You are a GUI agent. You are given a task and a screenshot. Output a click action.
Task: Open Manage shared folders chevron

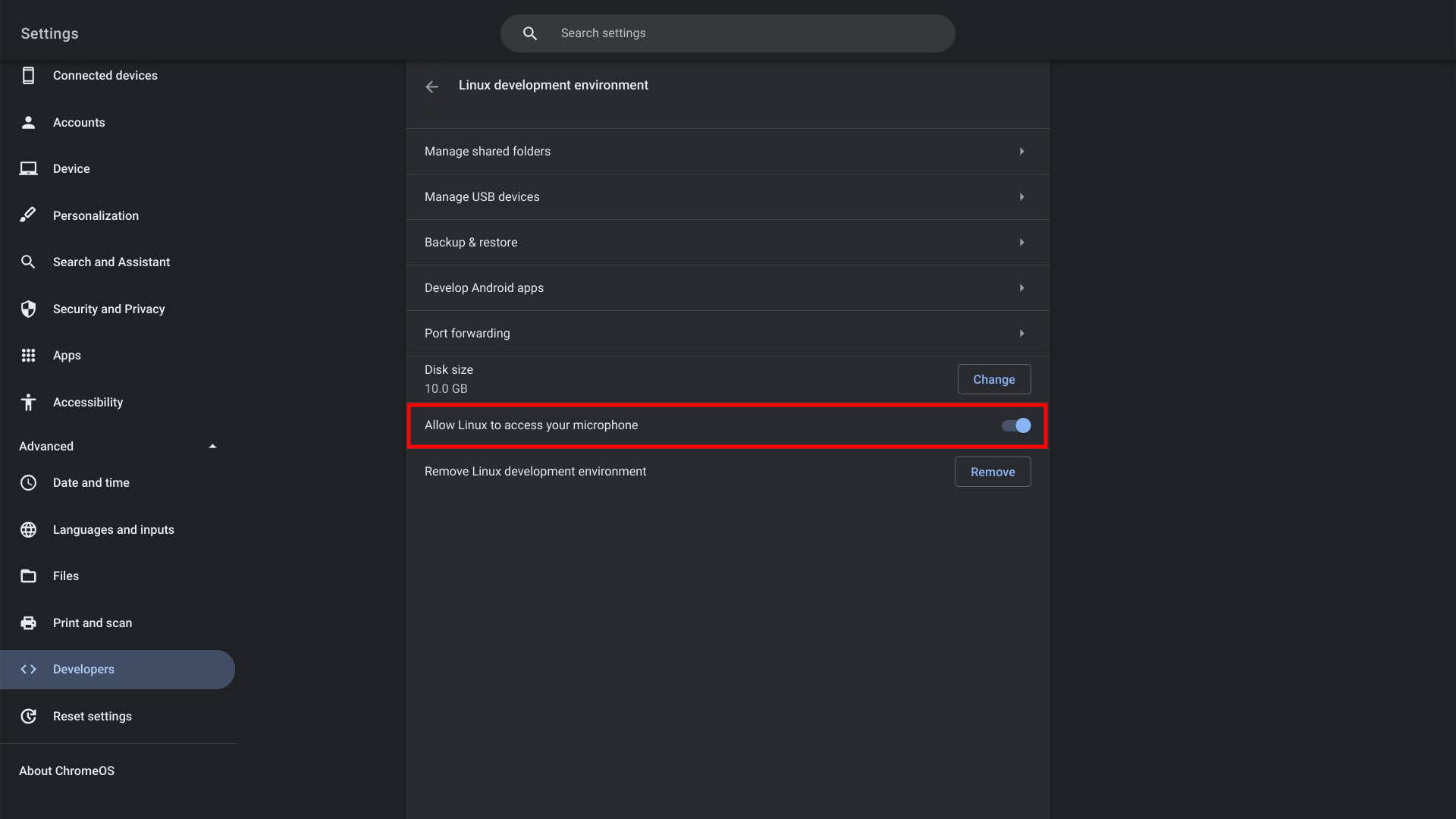point(1021,152)
